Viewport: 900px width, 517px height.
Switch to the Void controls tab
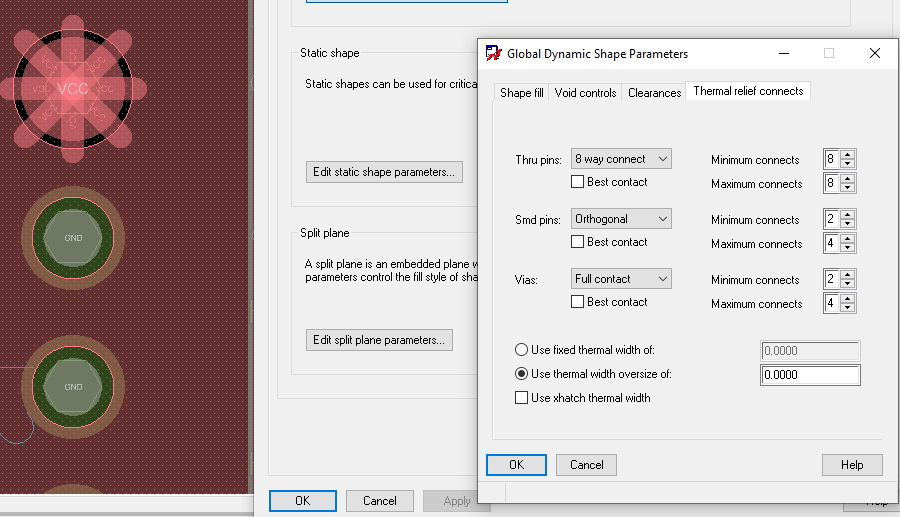(x=585, y=92)
